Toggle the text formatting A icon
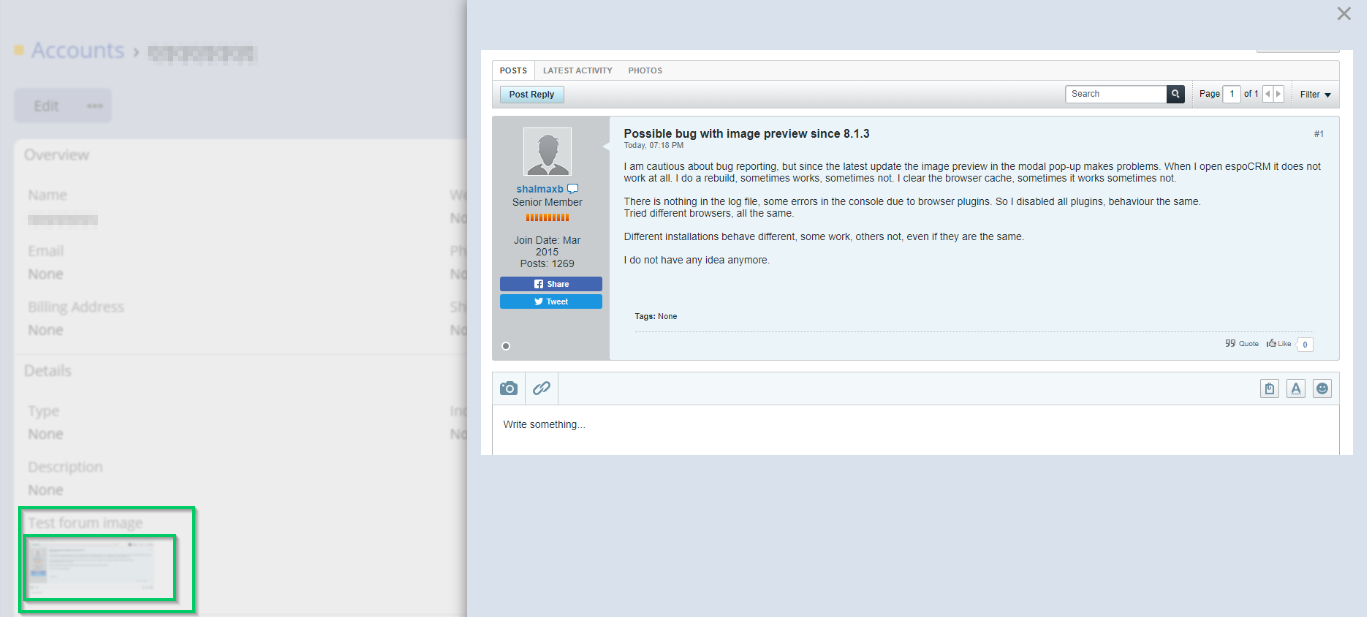 pyautogui.click(x=1296, y=389)
